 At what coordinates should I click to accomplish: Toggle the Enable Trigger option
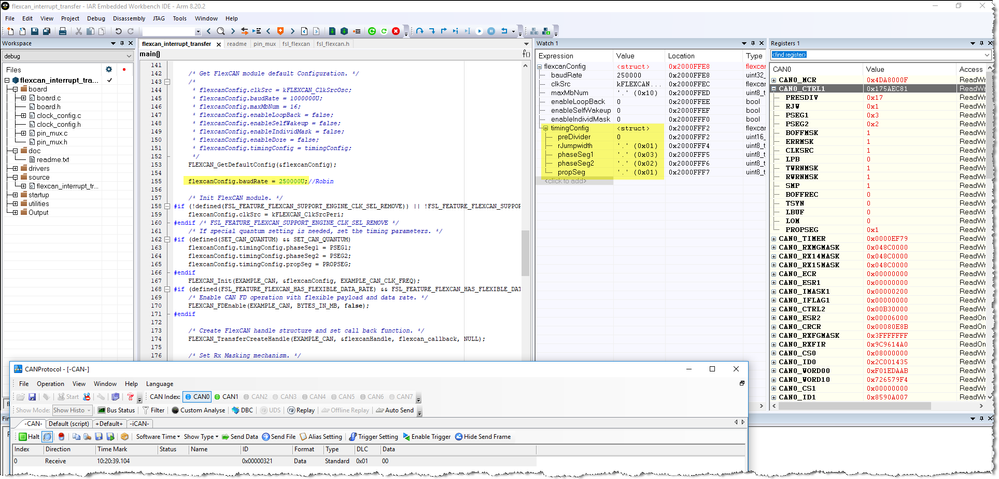(427, 437)
